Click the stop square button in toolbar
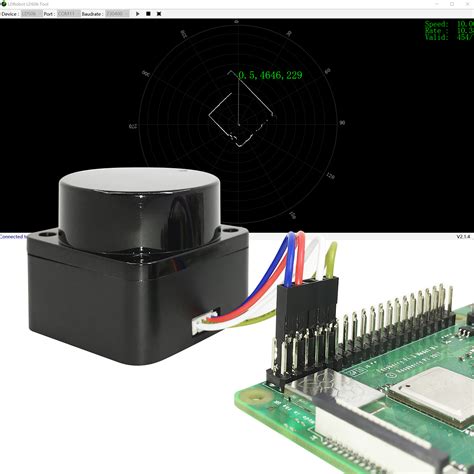The image size is (474, 474). pos(148,14)
